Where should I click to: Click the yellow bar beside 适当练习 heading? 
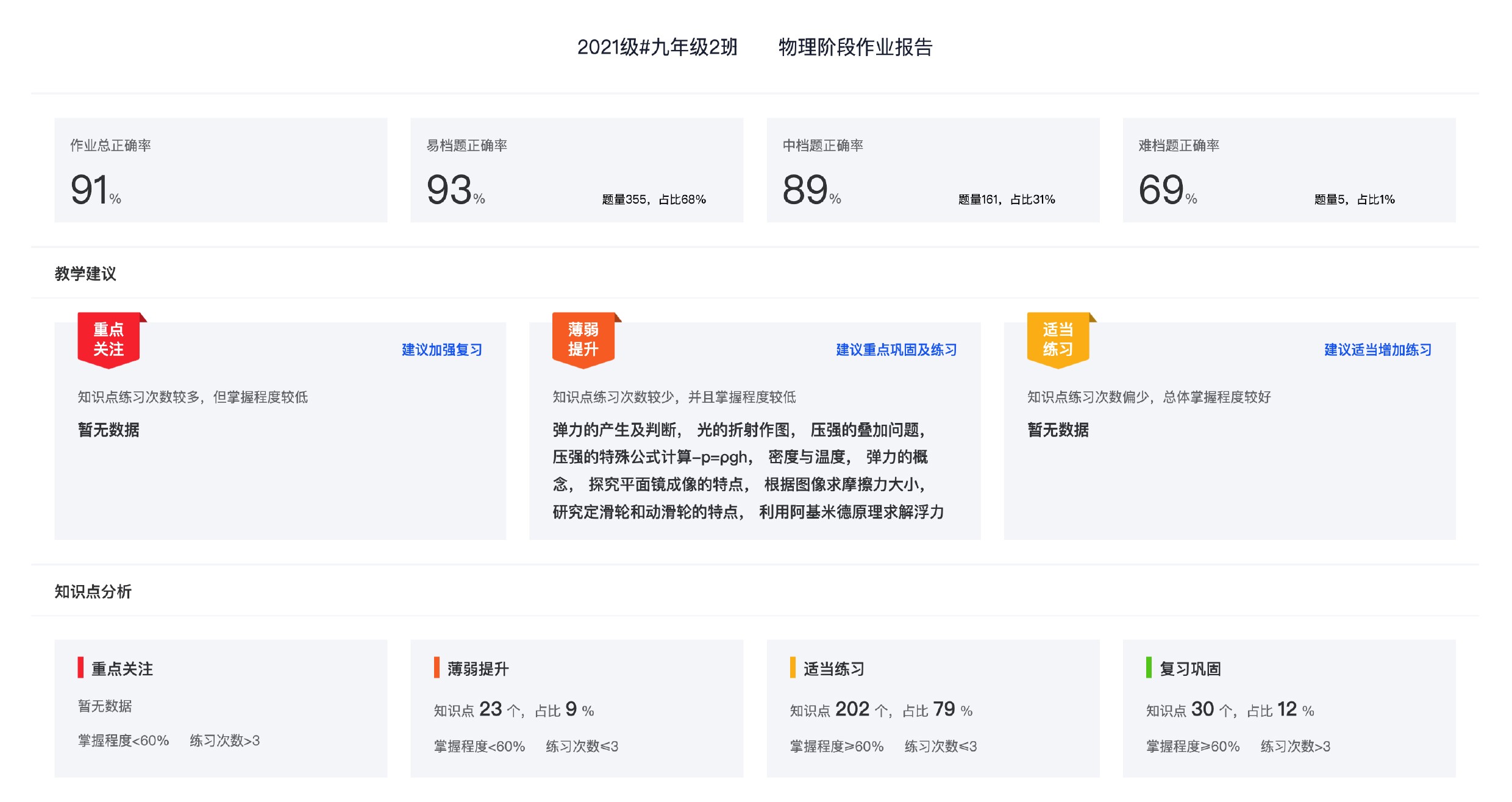(x=793, y=667)
